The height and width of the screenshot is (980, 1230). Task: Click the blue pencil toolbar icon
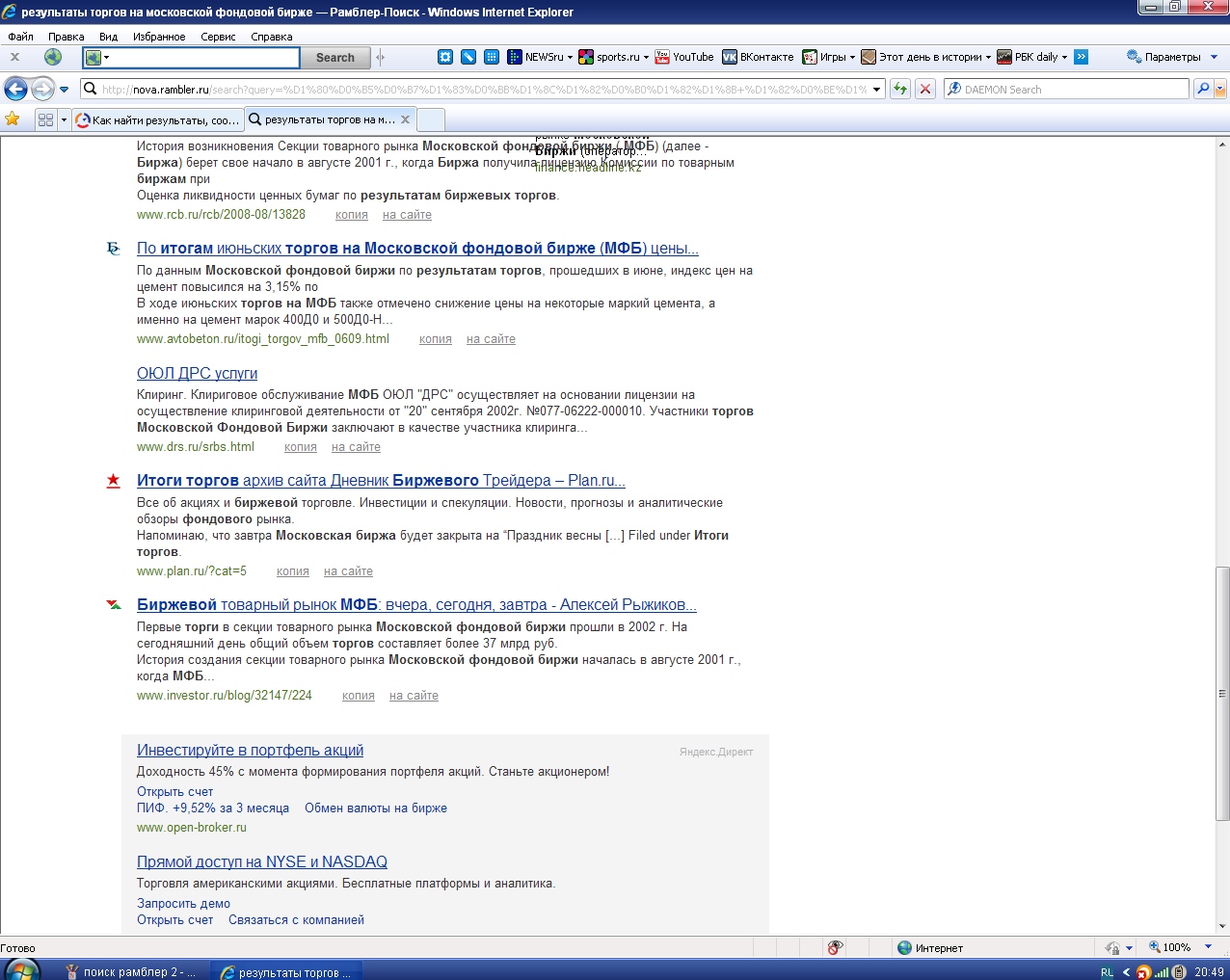468,57
